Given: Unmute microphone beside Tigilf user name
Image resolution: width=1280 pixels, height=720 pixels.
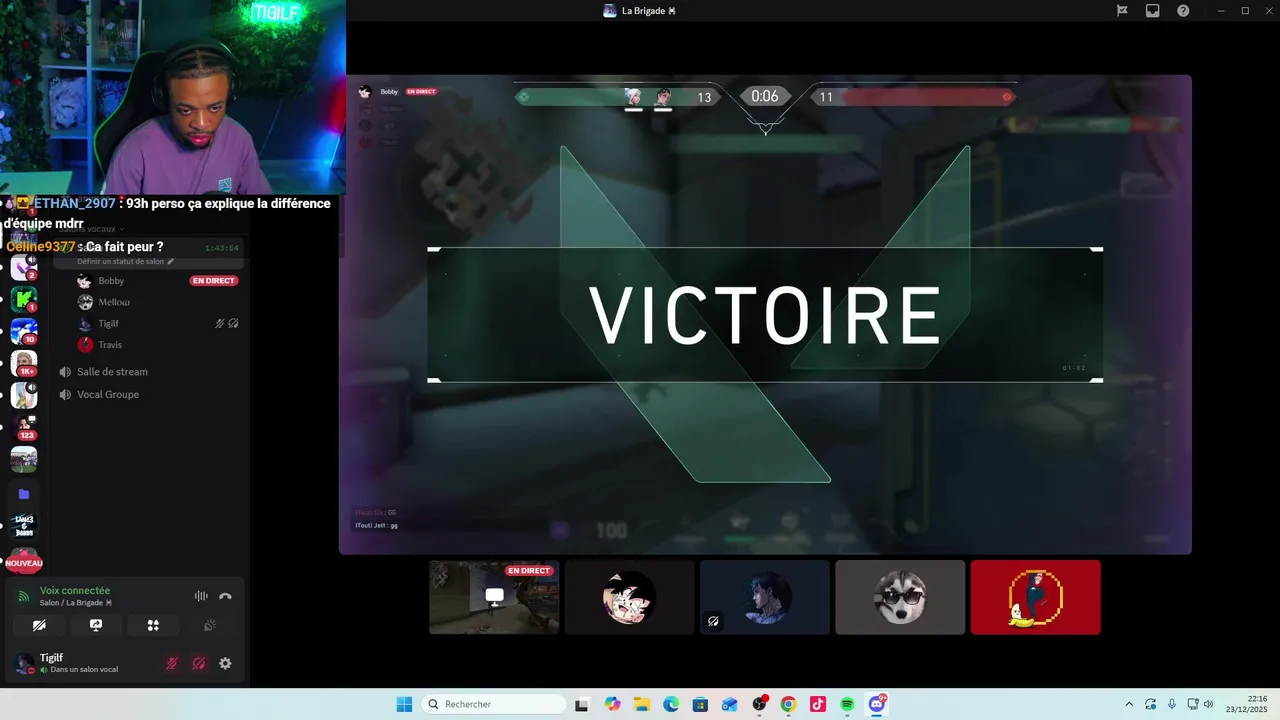Looking at the screenshot, I should pos(172,663).
